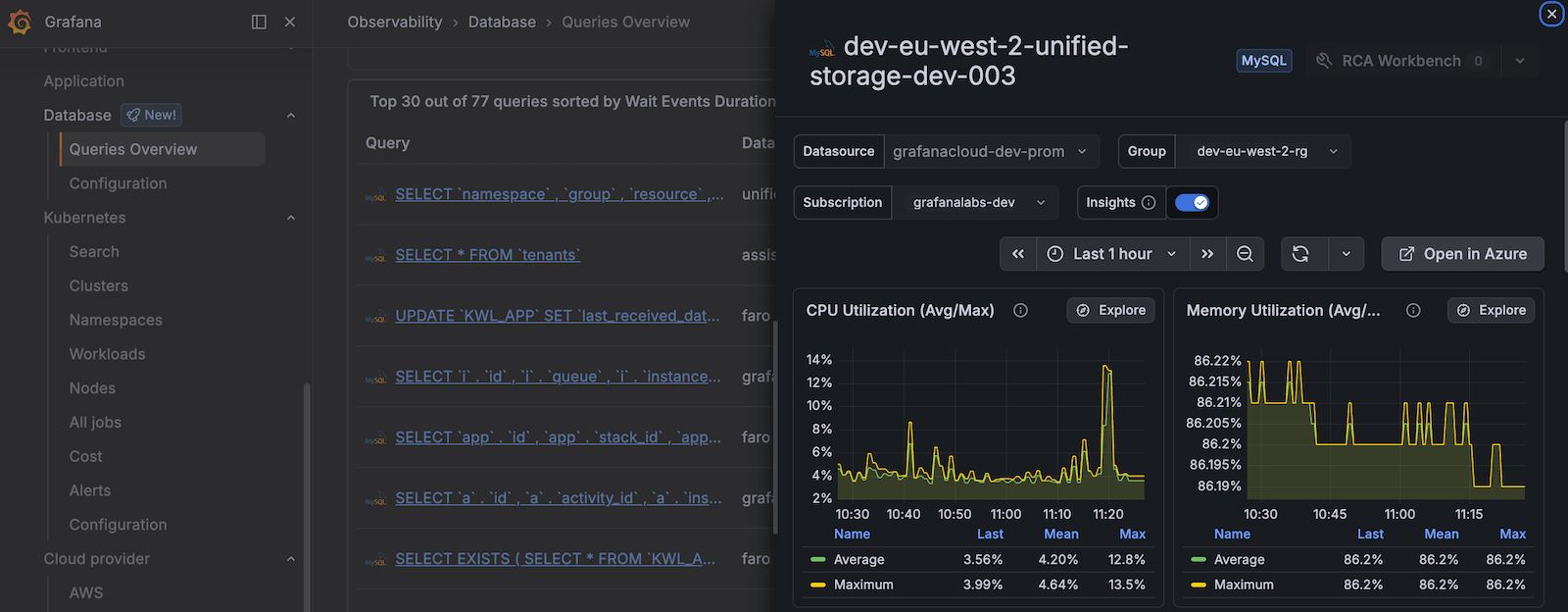Open the SELECT `i`.`id` queue query link
Viewport: 1568px width, 612px height.
[x=559, y=377]
